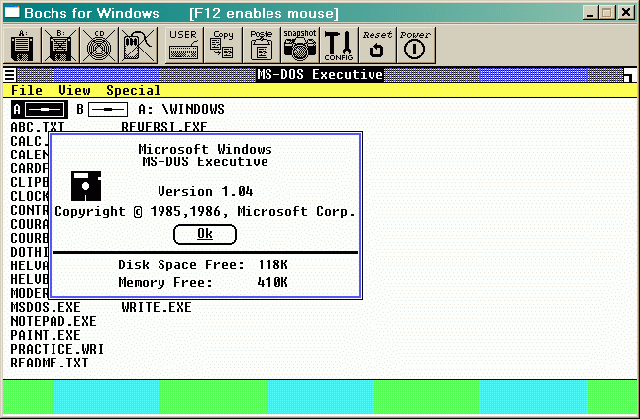Image resolution: width=640 pixels, height=419 pixels.
Task: Click the Paste toolbar icon
Action: [x=261, y=45]
